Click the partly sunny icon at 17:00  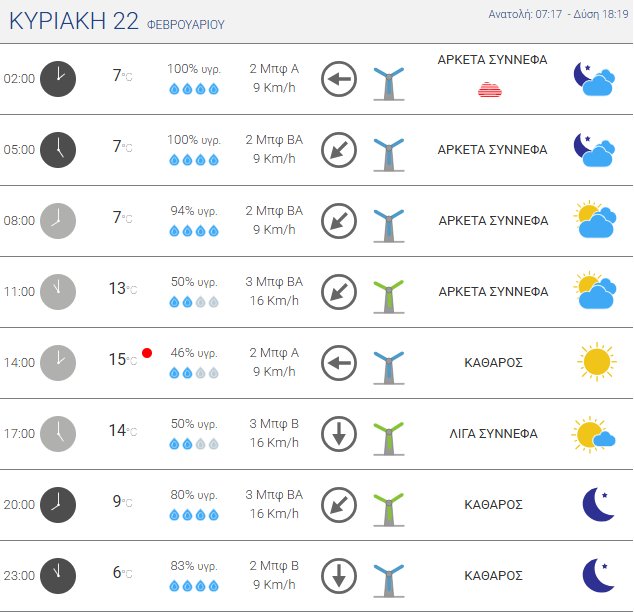[x=594, y=434]
